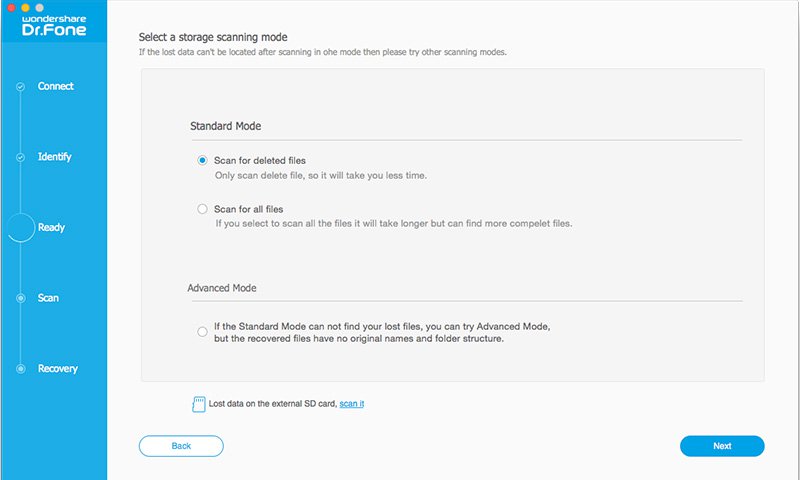The image size is (800, 480).
Task: Open the Identify step in sidebar
Action: click(55, 157)
